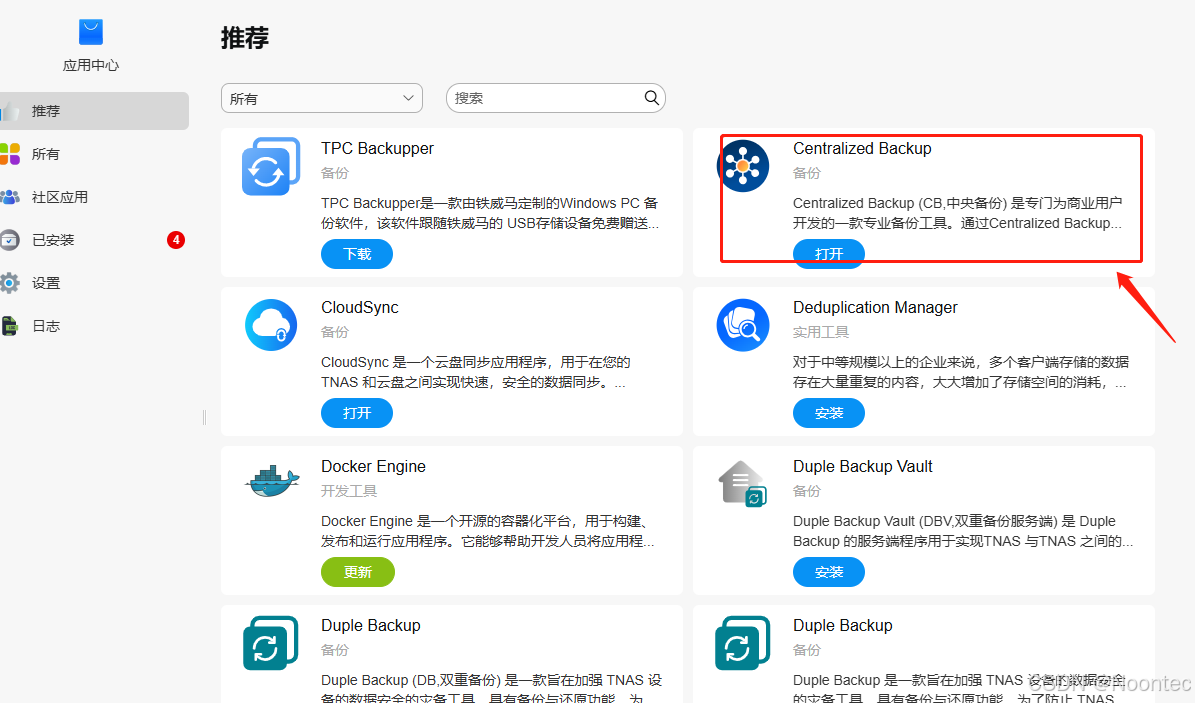Click the thumbs-up icon beside 推荐
This screenshot has height=703, width=1195.
click(x=10, y=111)
